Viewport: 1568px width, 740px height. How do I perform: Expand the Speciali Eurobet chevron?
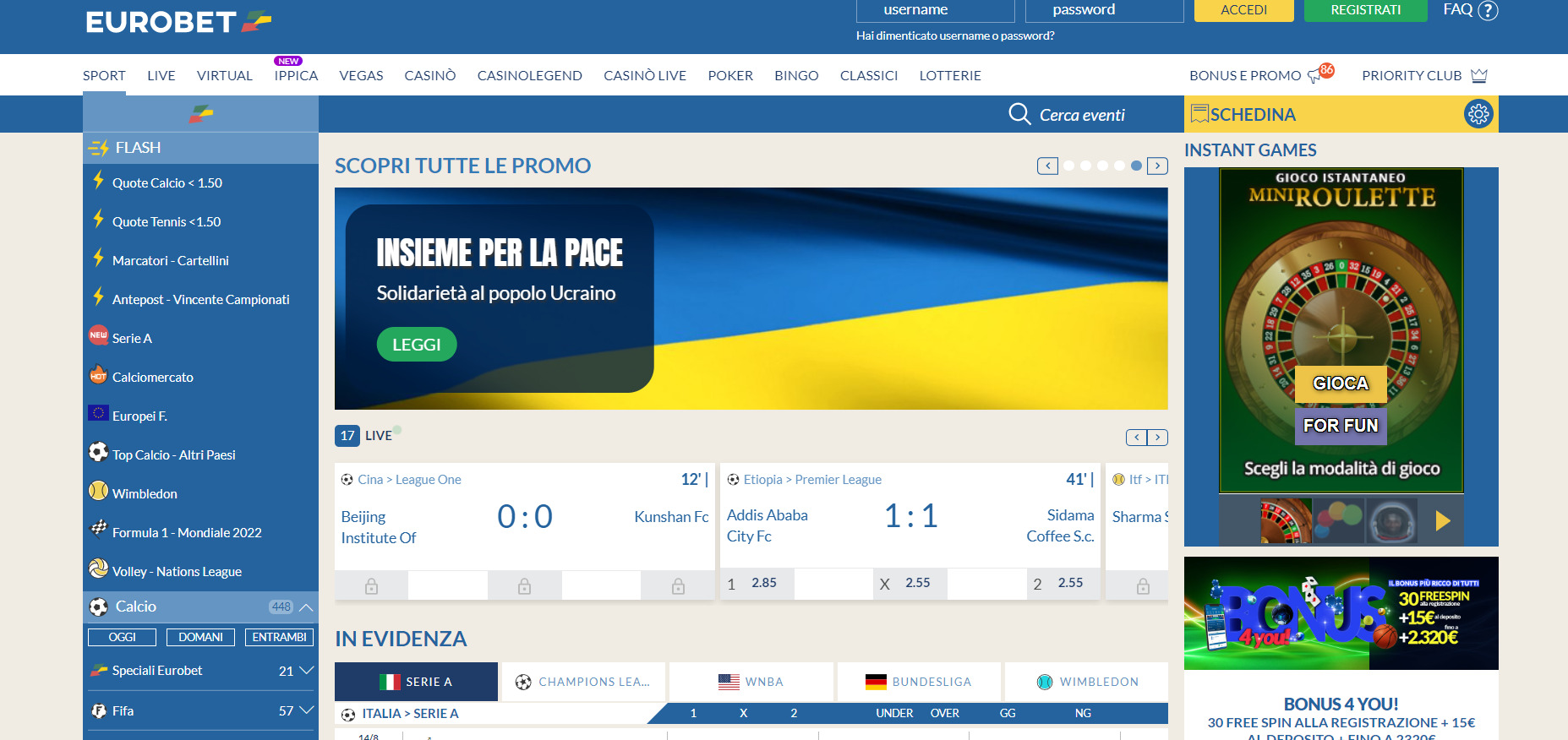click(306, 670)
